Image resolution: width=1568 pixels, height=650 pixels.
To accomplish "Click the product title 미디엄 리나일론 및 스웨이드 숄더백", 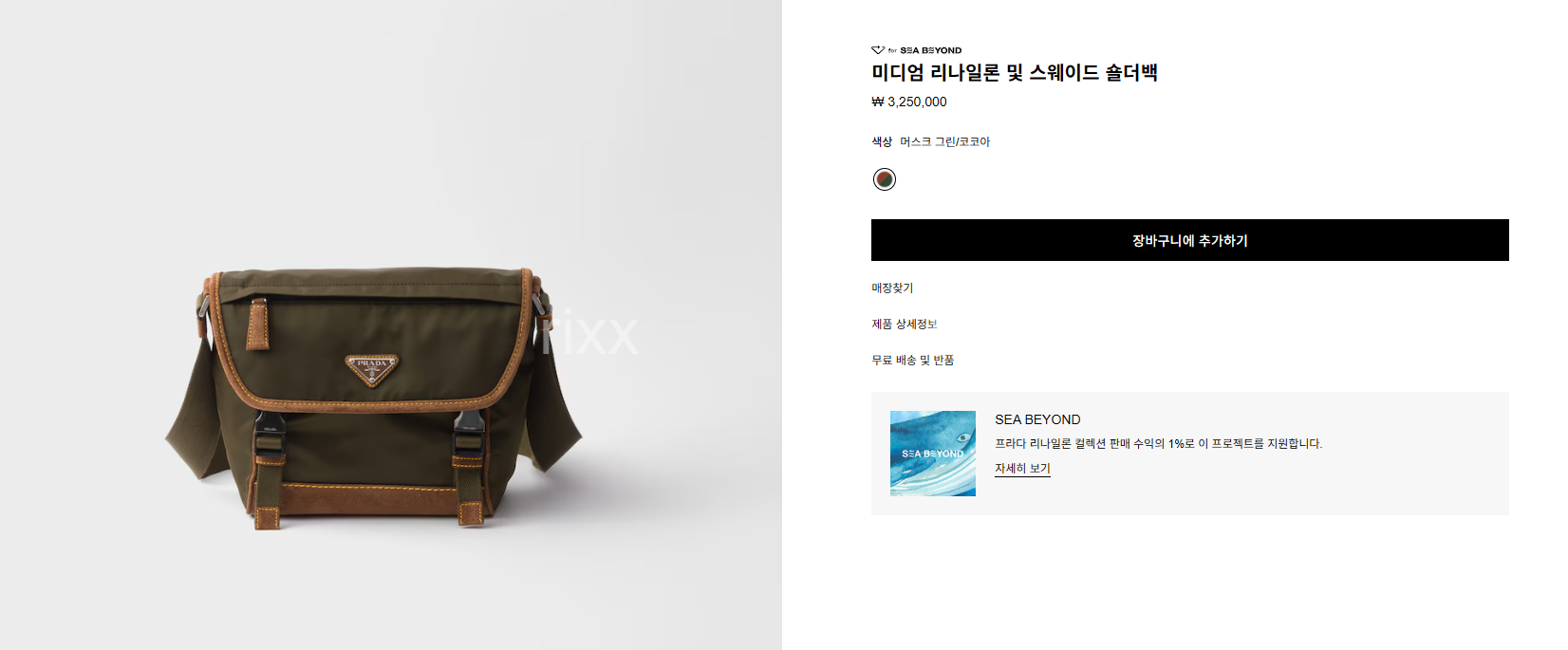I will 1015,73.
